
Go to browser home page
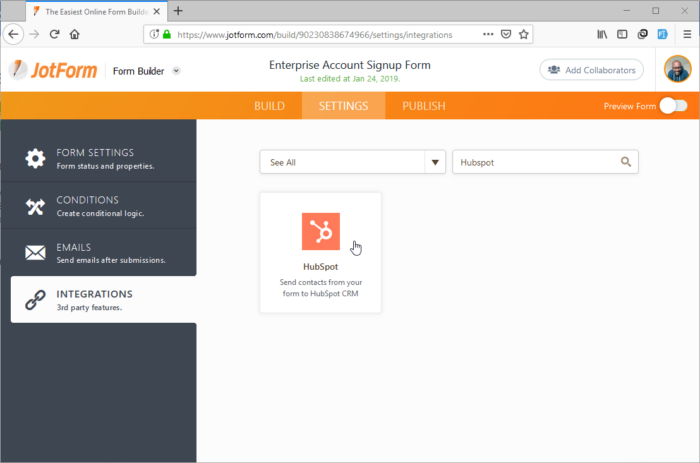click(x=75, y=34)
